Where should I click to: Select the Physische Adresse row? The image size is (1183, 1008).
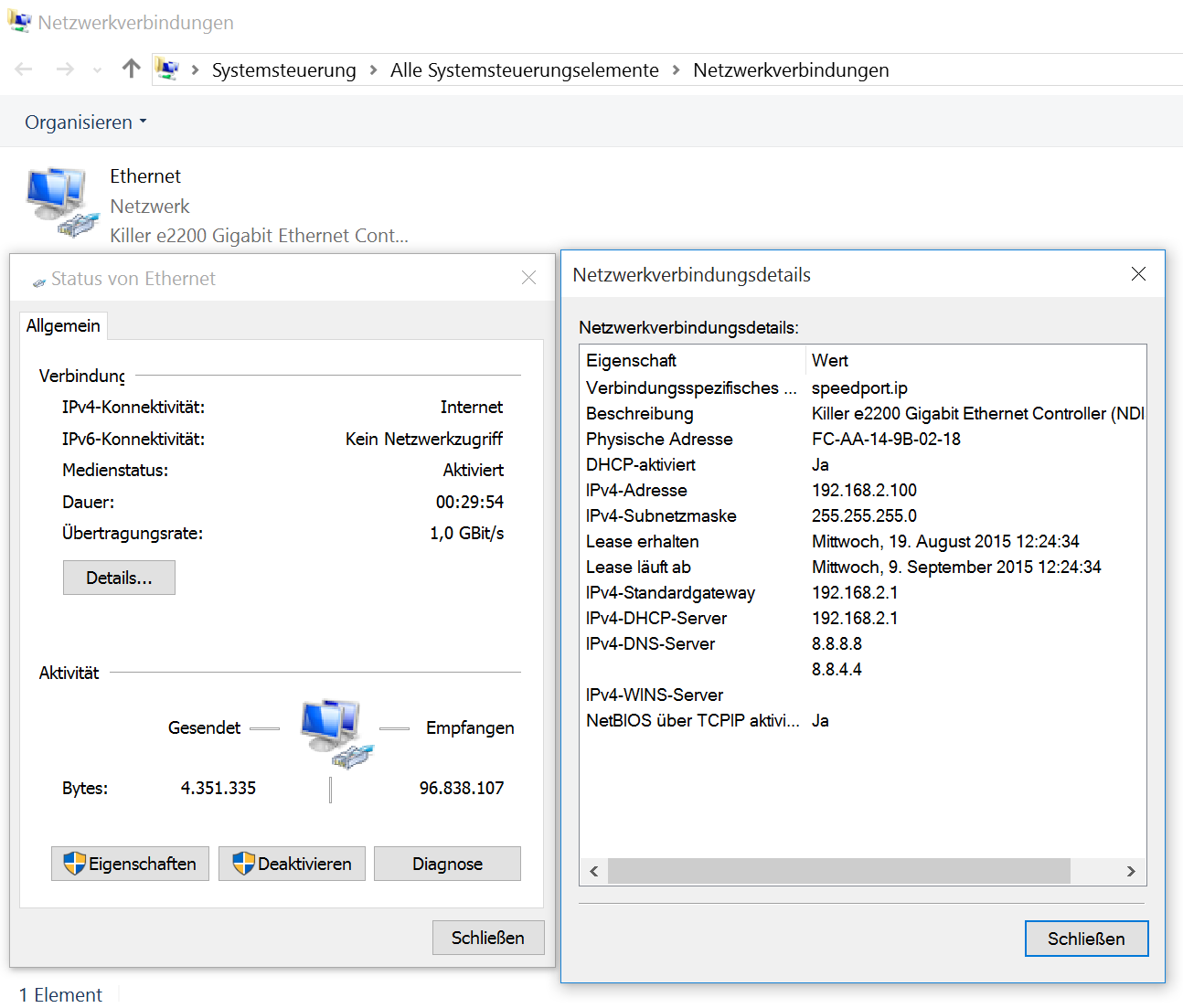862,439
